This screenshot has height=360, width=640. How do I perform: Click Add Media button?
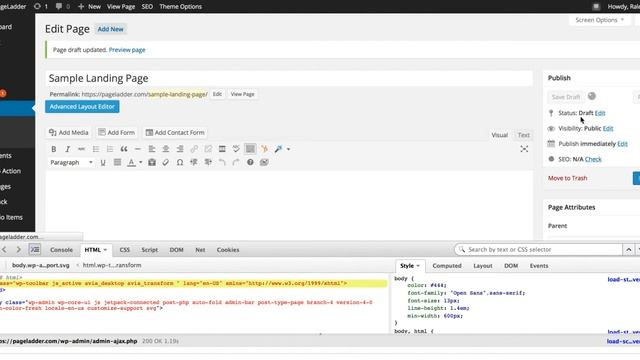point(69,133)
